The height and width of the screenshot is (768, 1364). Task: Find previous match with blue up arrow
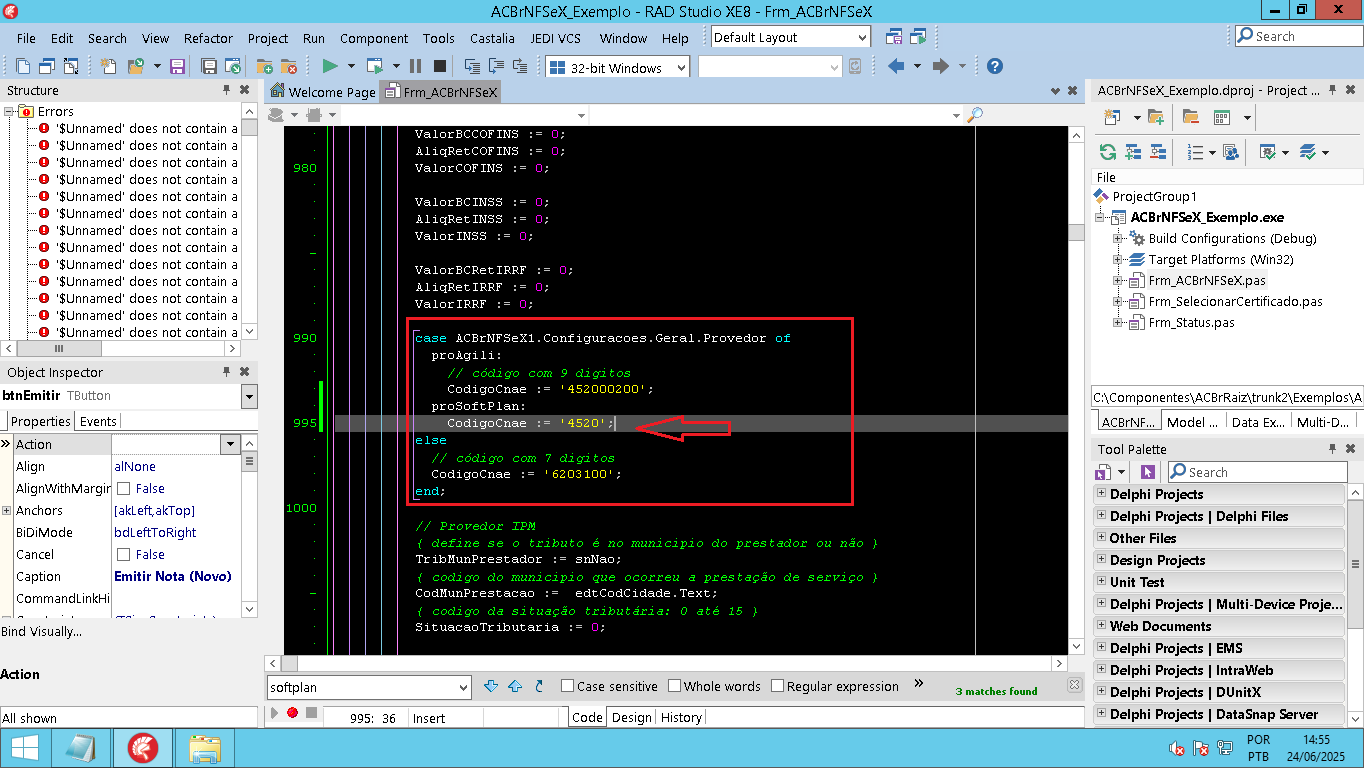click(x=515, y=686)
